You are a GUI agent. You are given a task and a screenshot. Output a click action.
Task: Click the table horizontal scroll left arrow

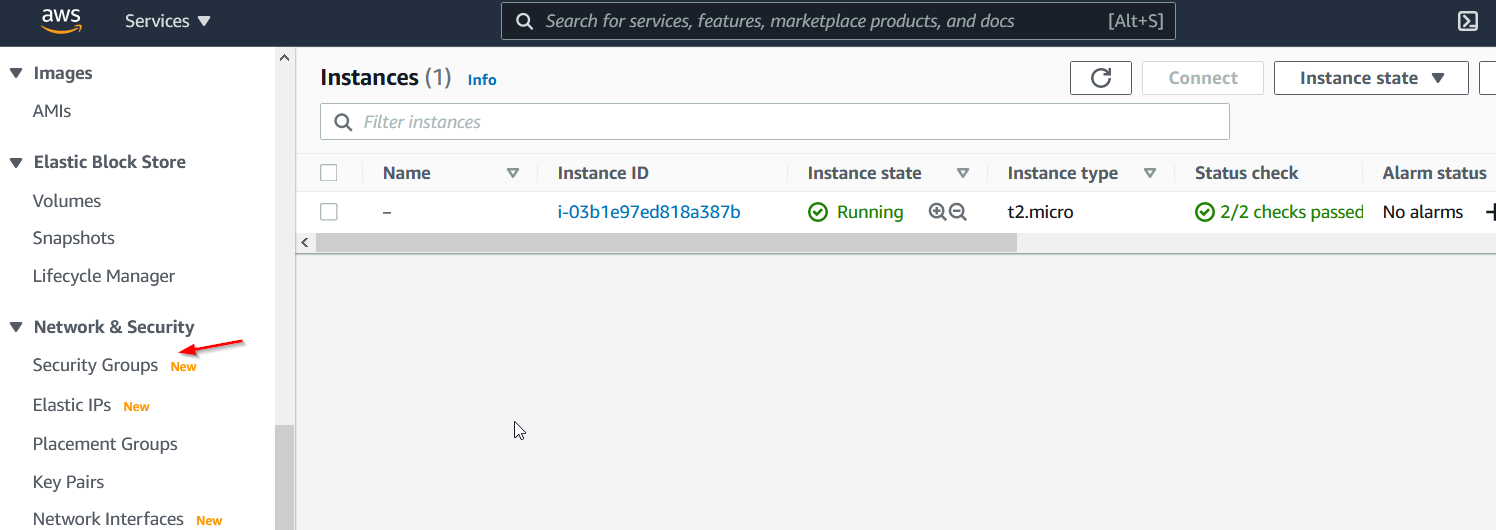point(305,243)
